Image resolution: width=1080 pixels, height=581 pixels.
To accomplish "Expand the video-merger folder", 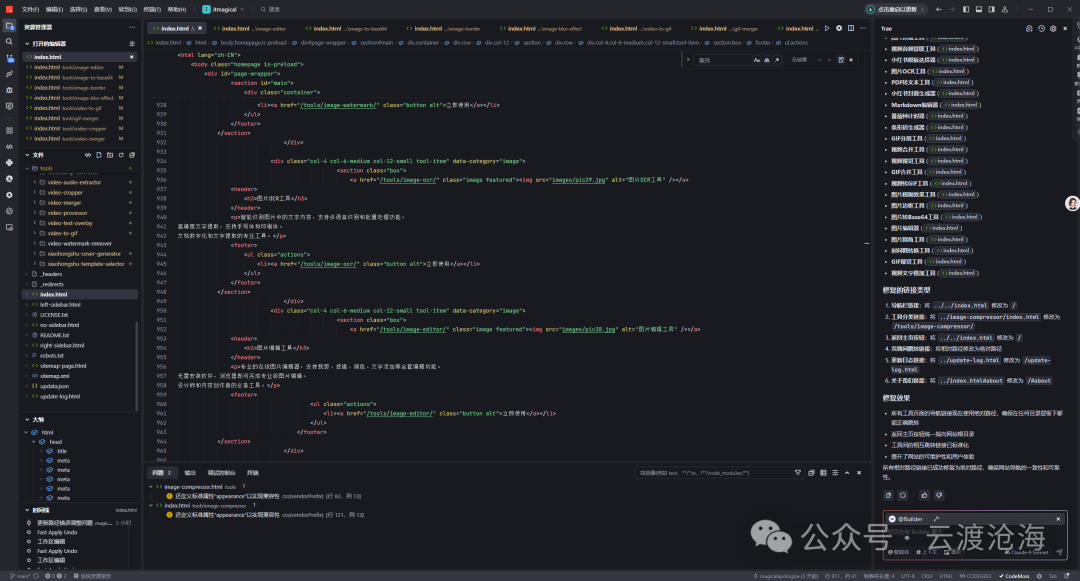I will 34,202.
